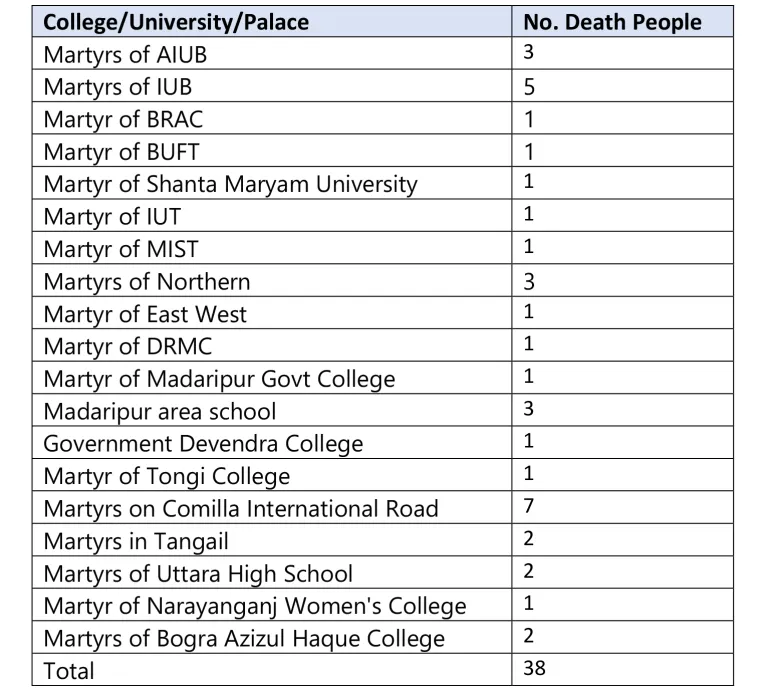Click the Martyr of Tongi College cell
This screenshot has width=768, height=692.
[272, 475]
